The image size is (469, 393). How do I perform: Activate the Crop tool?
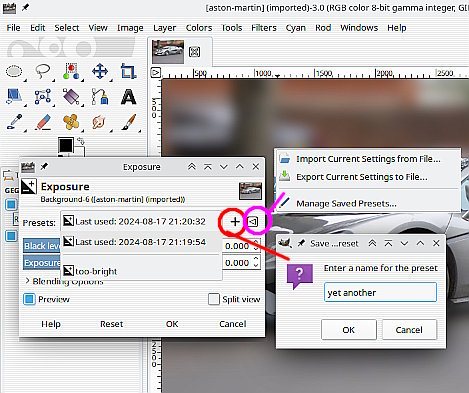click(x=128, y=71)
